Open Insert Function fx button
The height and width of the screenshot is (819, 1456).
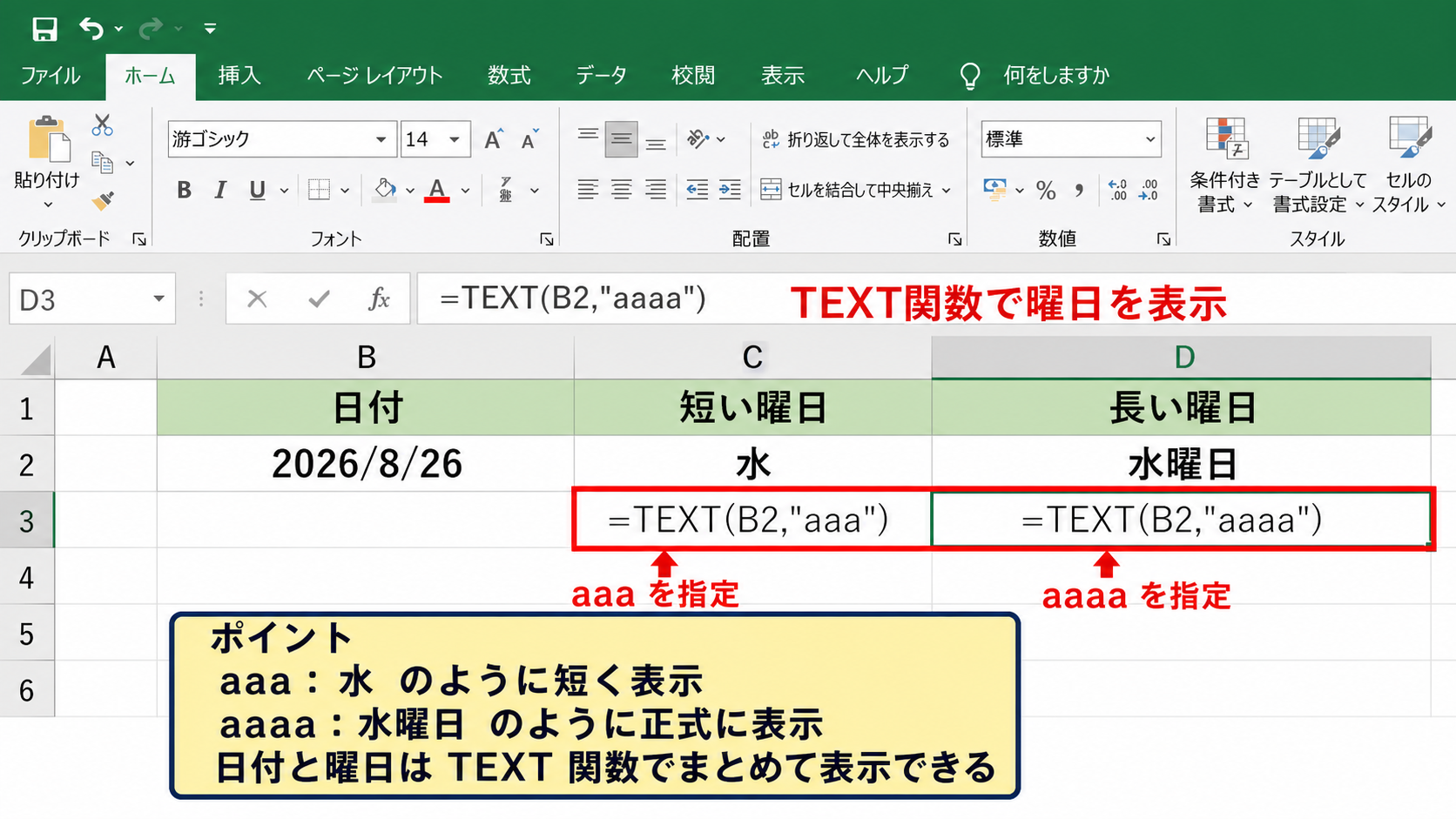tap(379, 299)
